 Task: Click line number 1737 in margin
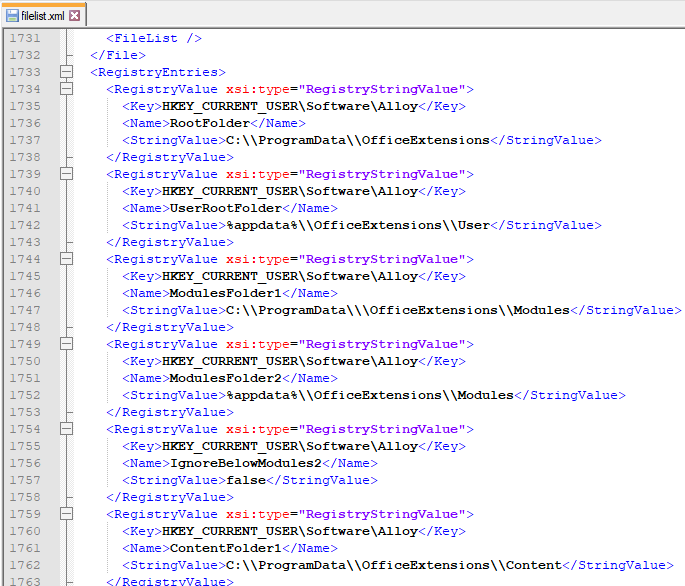25,140
